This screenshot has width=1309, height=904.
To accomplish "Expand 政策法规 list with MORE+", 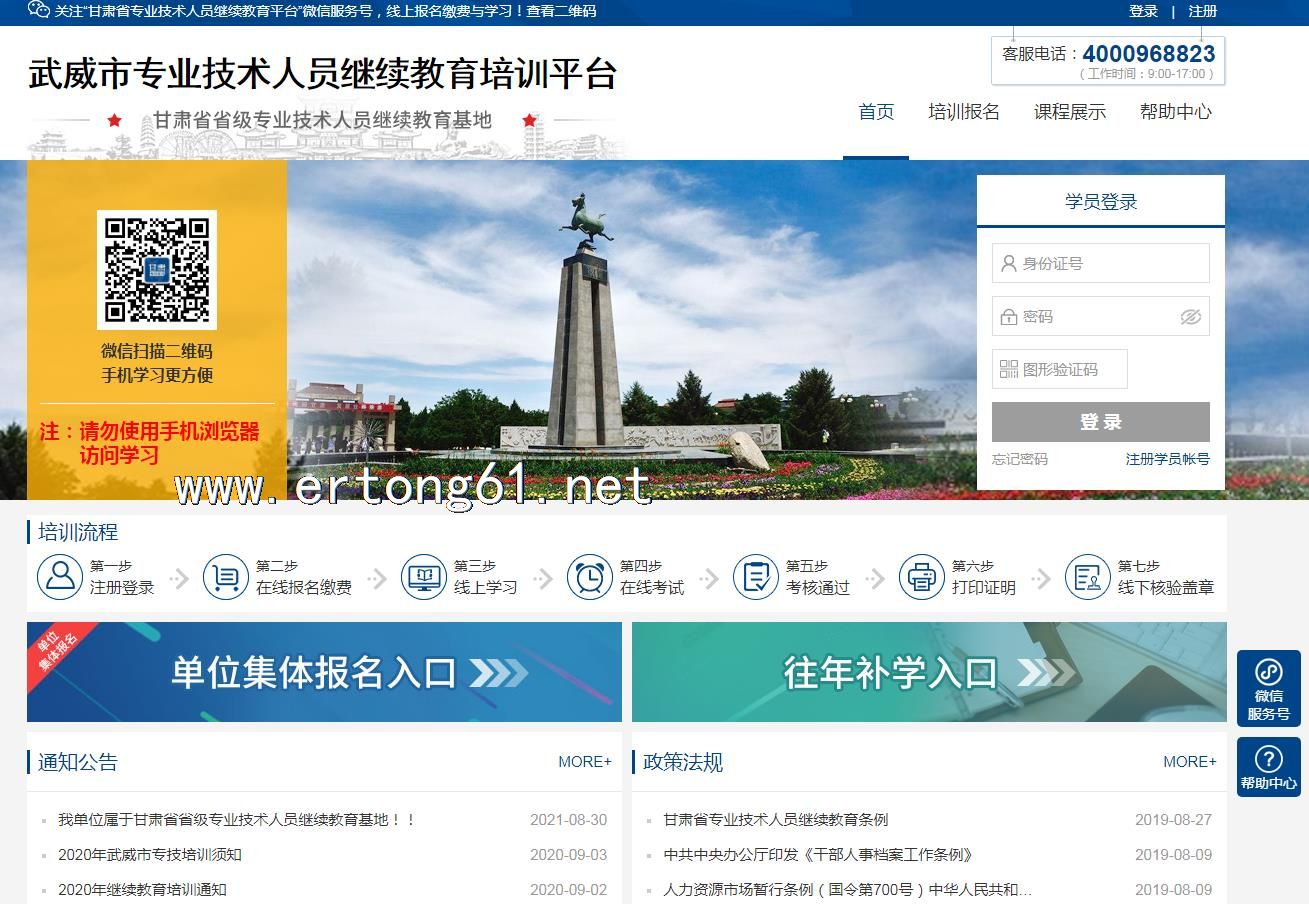I will (x=1189, y=762).
